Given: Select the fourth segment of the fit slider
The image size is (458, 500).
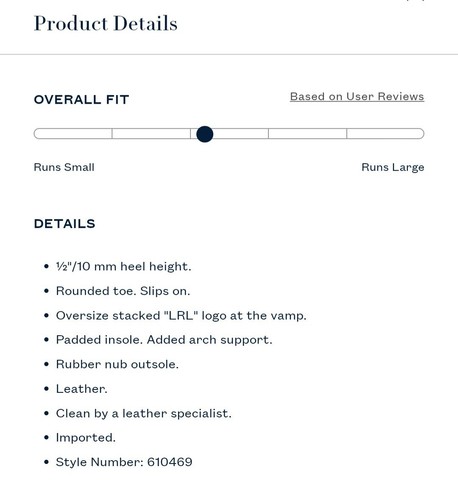Looking at the screenshot, I should click(x=307, y=134).
